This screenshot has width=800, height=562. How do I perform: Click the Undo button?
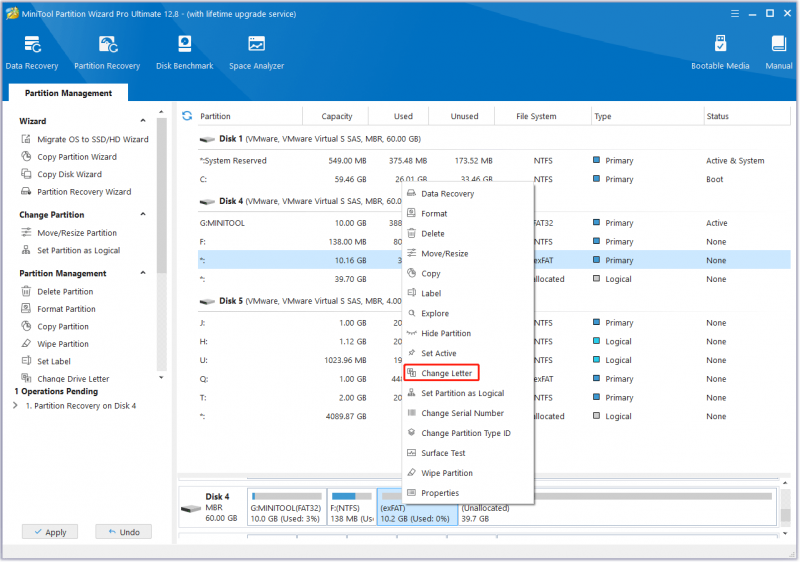[x=123, y=532]
